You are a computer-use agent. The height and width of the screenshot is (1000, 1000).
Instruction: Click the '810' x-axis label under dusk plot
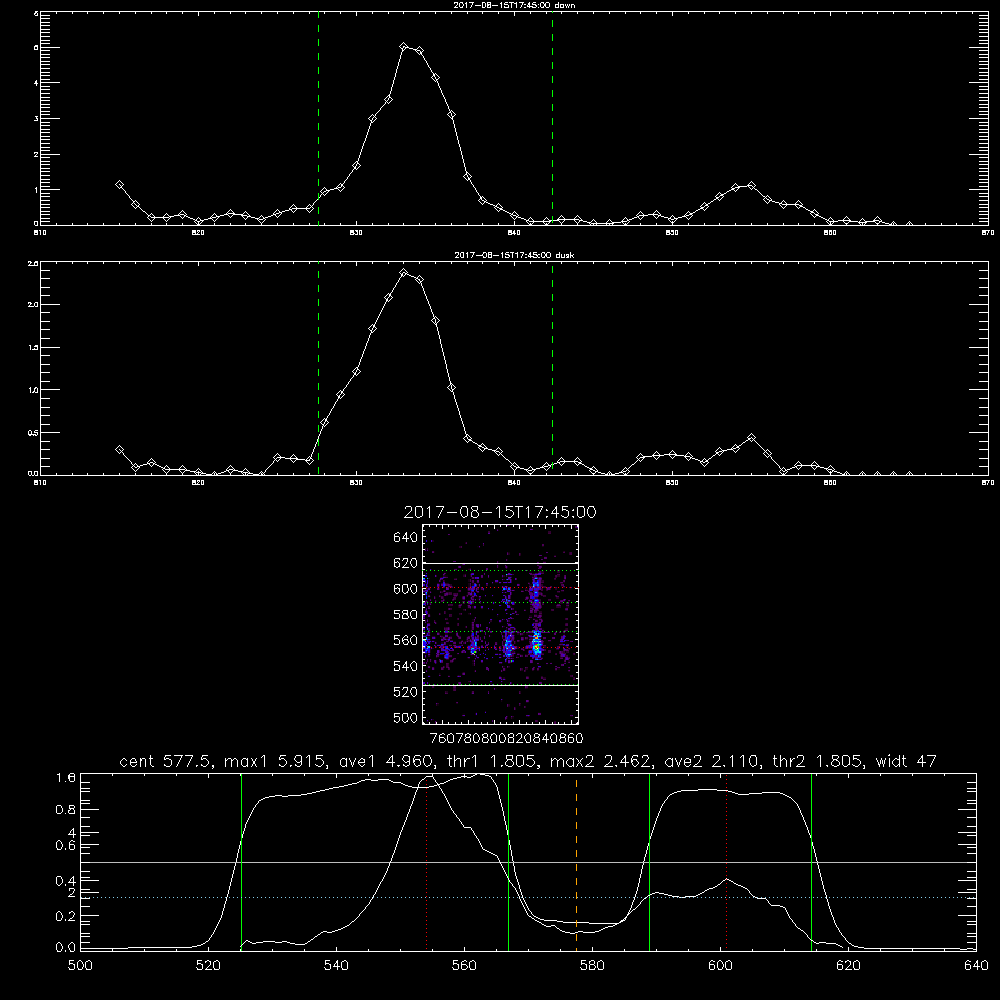click(x=40, y=482)
